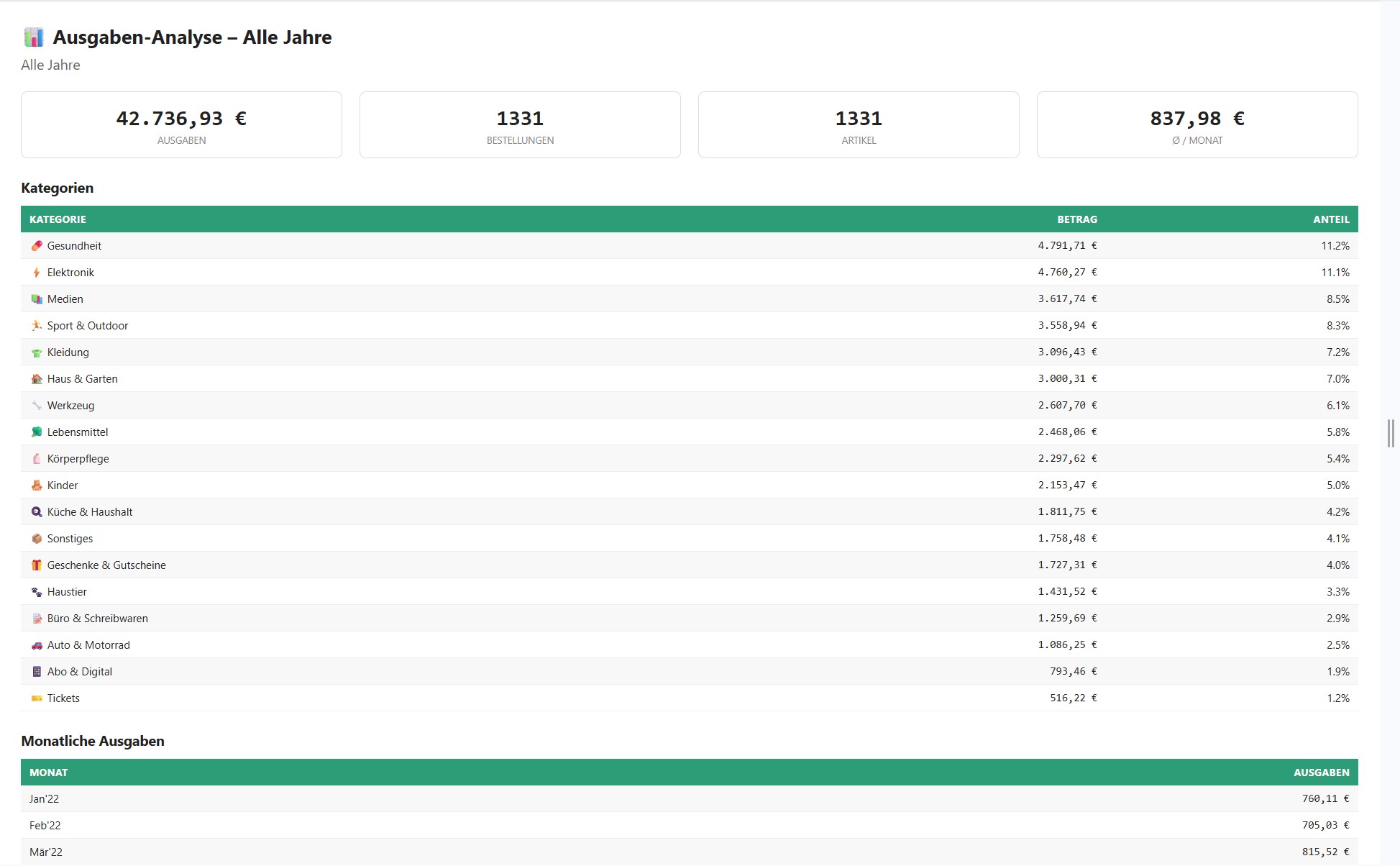This screenshot has width=1400, height=866.
Task: Click the 4.760,27 € amount for Elektronik
Action: pos(1068,273)
